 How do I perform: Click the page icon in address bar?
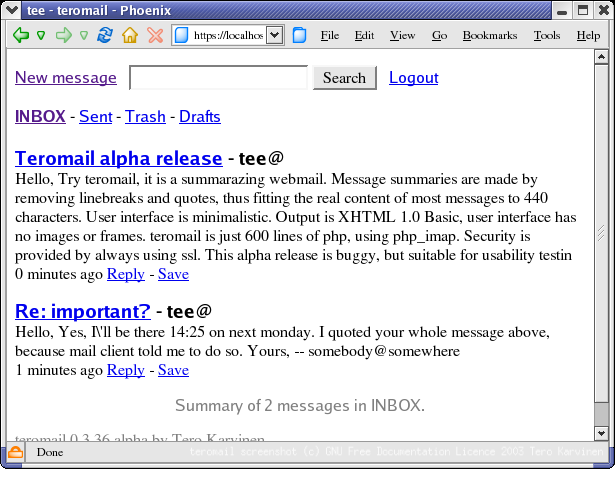(181, 35)
